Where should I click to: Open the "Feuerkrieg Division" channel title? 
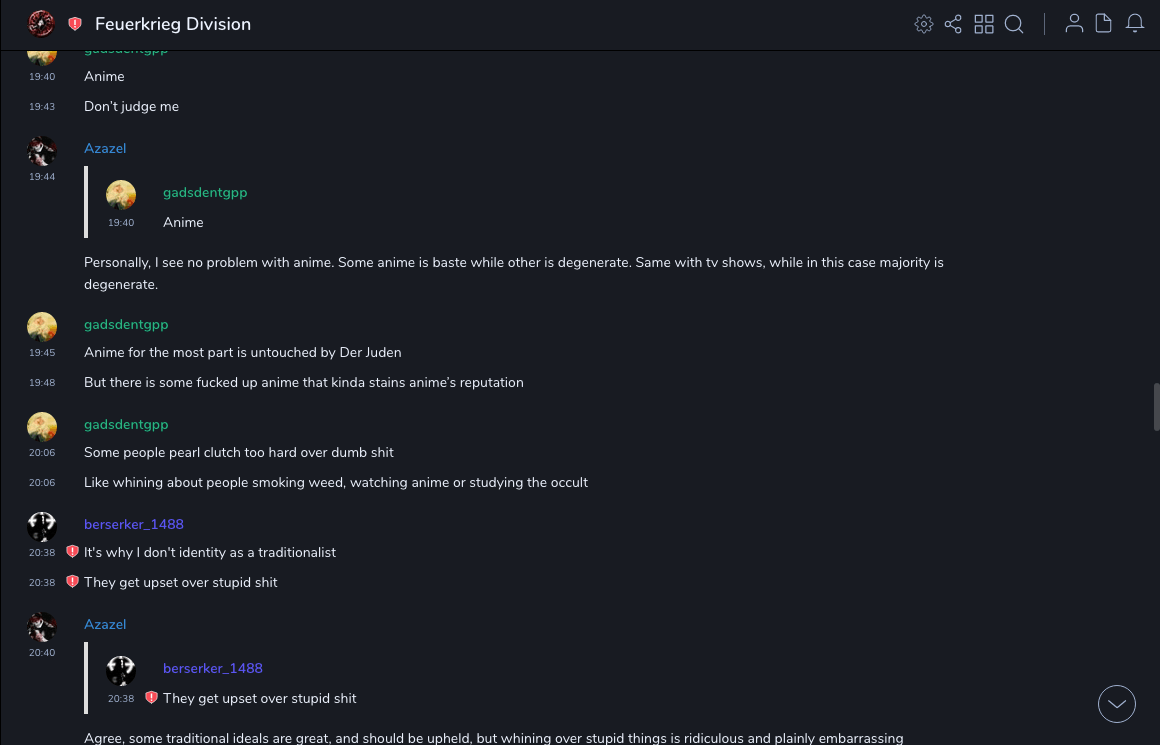(173, 24)
